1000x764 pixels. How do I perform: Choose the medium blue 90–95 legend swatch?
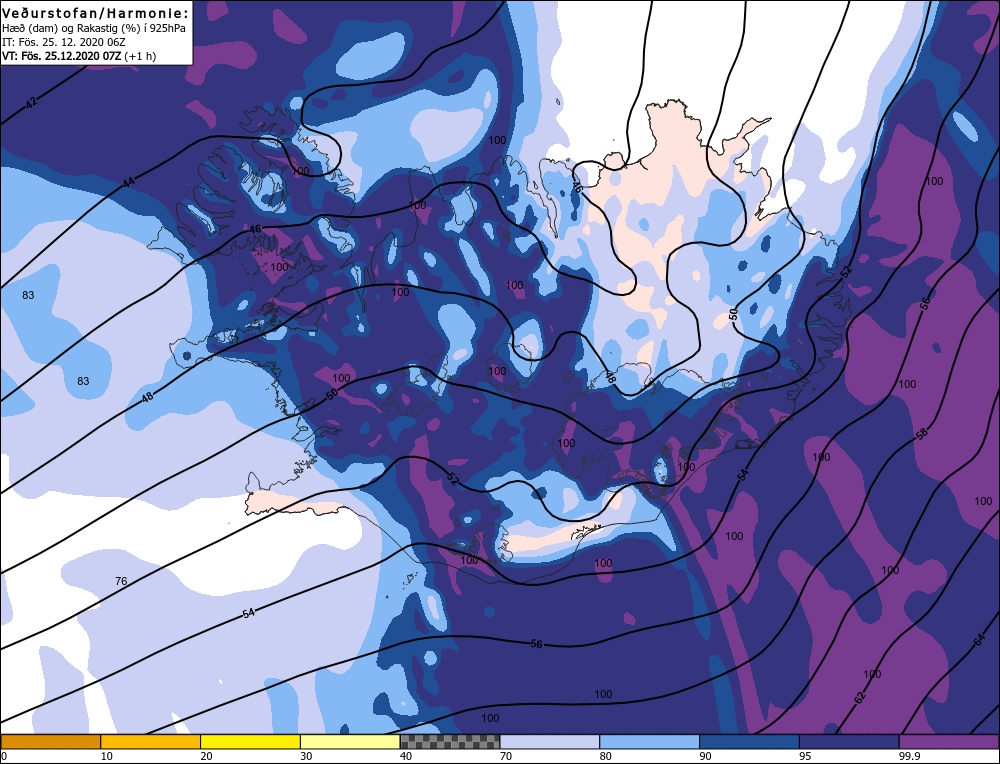coord(749,742)
